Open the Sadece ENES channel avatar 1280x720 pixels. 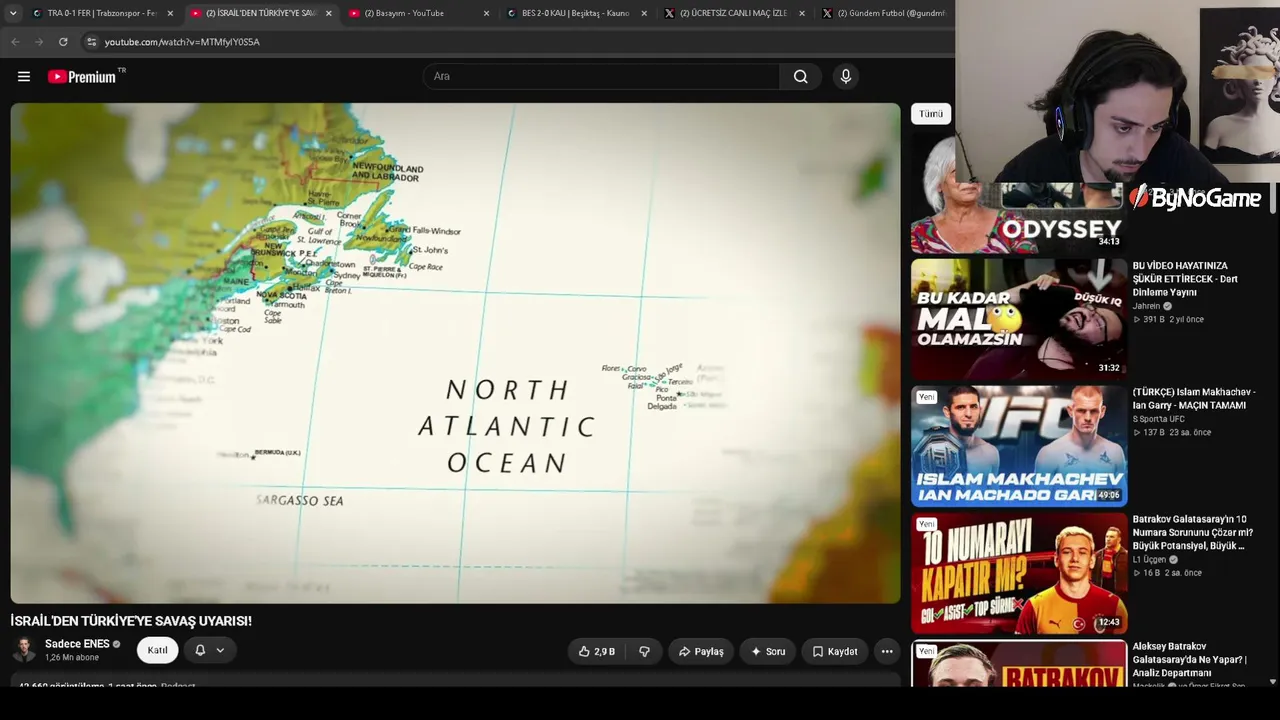[24, 650]
